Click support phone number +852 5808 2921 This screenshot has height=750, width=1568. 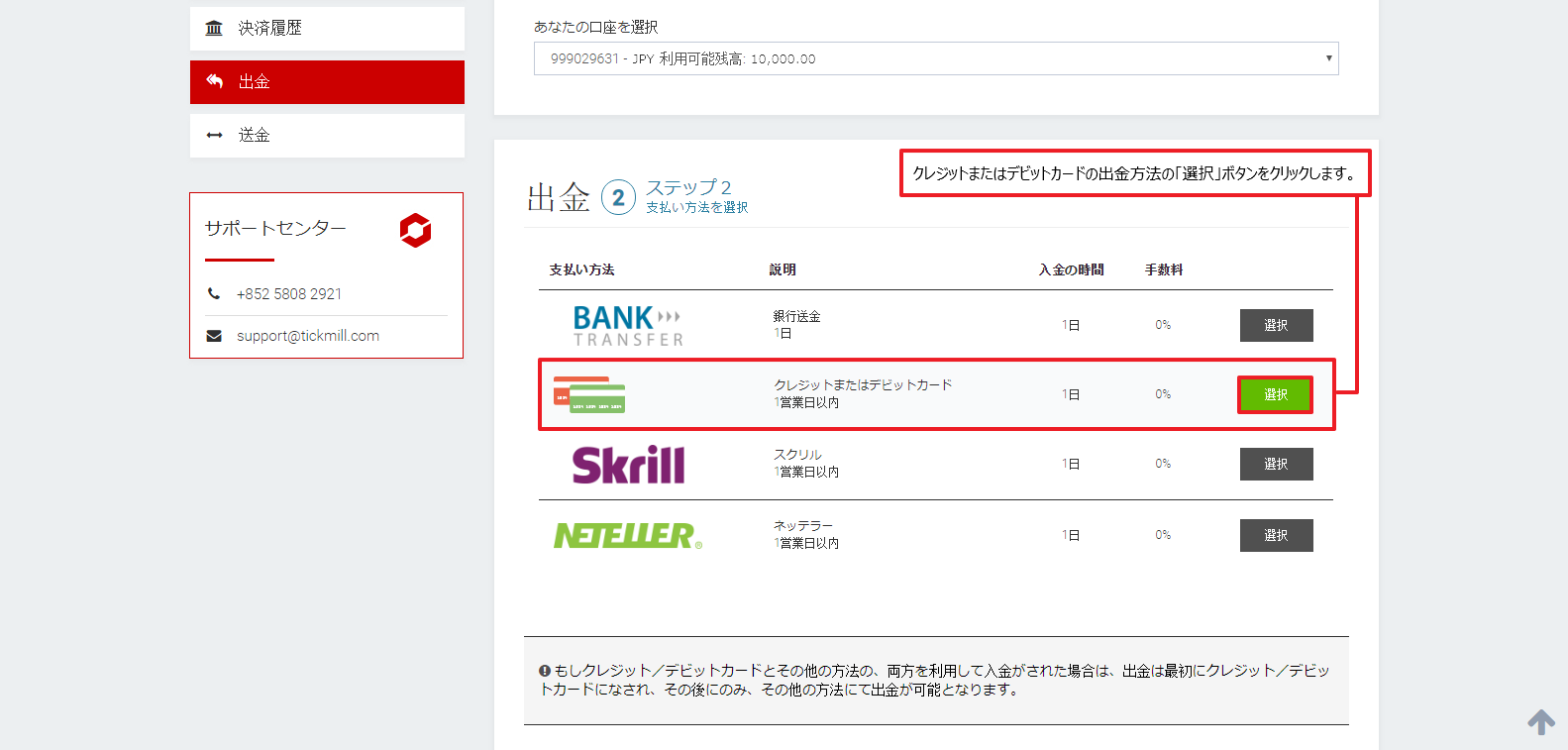tap(289, 294)
